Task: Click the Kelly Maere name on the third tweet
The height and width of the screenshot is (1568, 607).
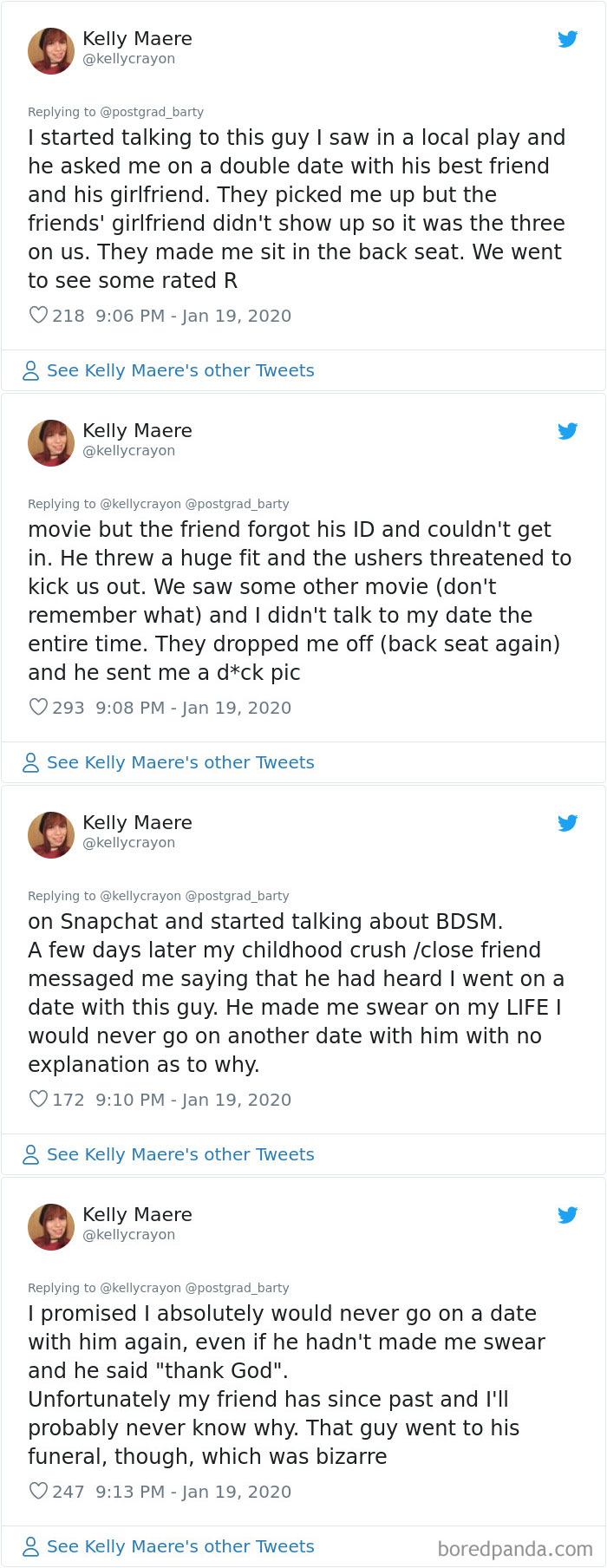Action: pyautogui.click(x=137, y=822)
